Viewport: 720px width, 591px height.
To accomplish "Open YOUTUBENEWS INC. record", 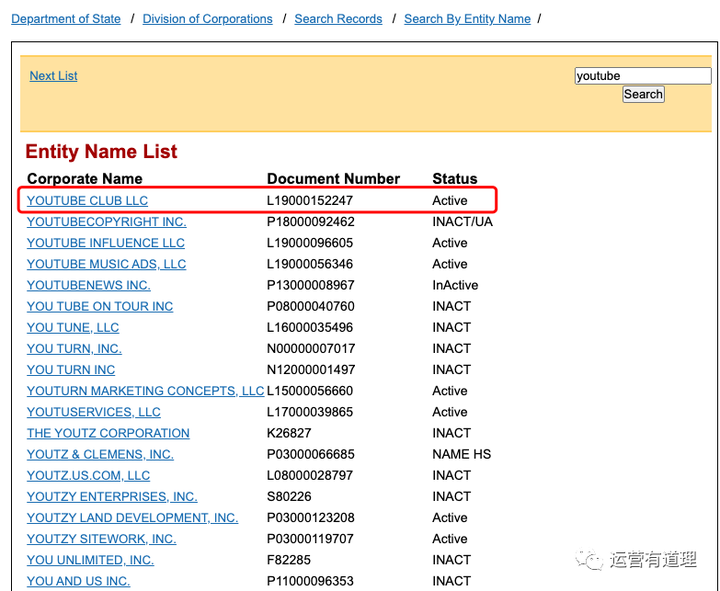I will tap(89, 285).
